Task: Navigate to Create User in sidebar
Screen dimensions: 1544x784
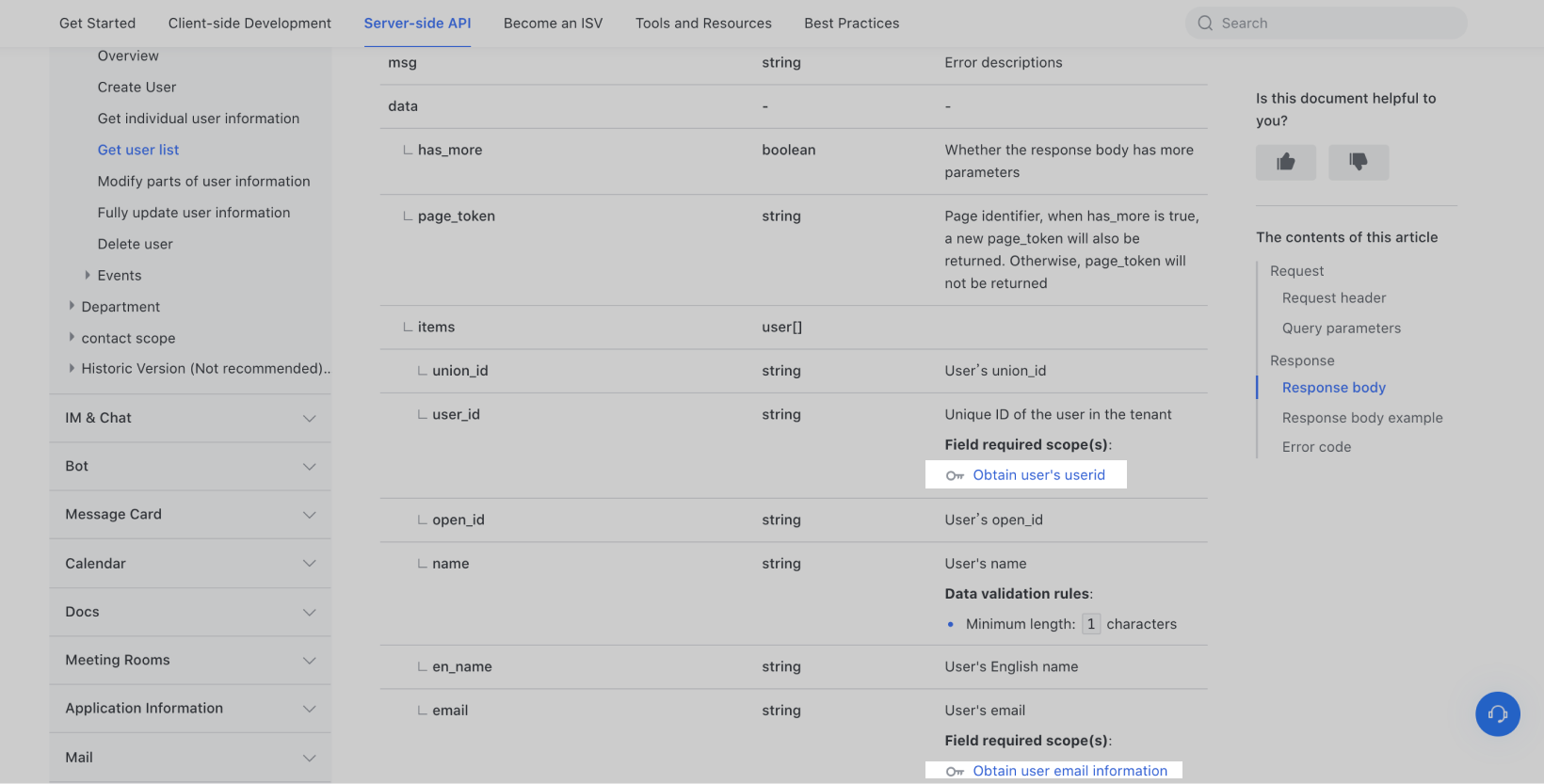Action: point(137,87)
